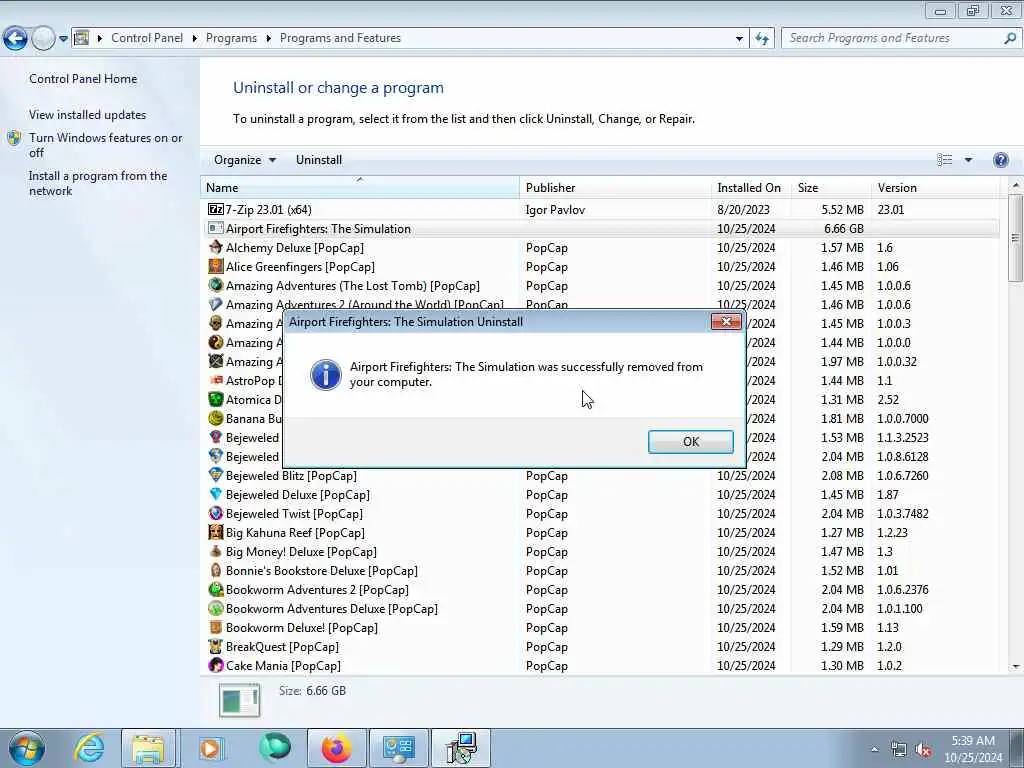
Task: Open the Windows Start orb
Action: tap(26, 748)
